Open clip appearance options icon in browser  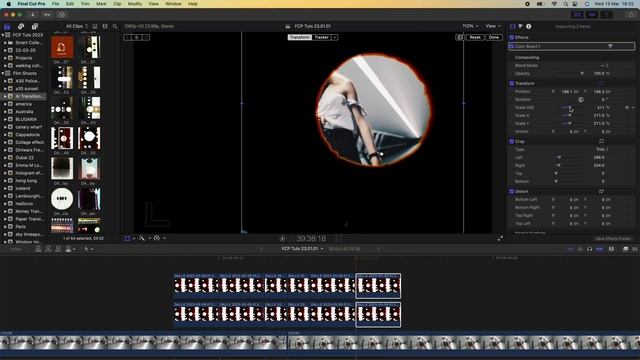click(x=105, y=26)
